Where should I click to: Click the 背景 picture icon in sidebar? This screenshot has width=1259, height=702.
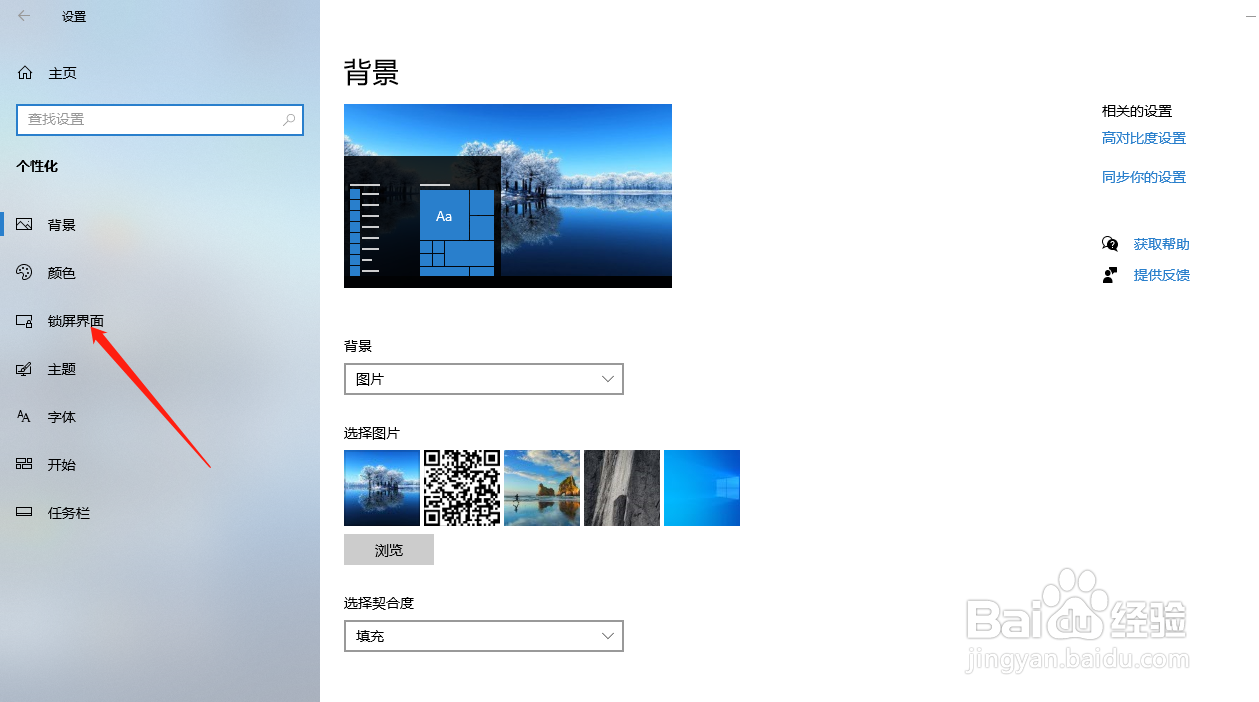tap(25, 225)
